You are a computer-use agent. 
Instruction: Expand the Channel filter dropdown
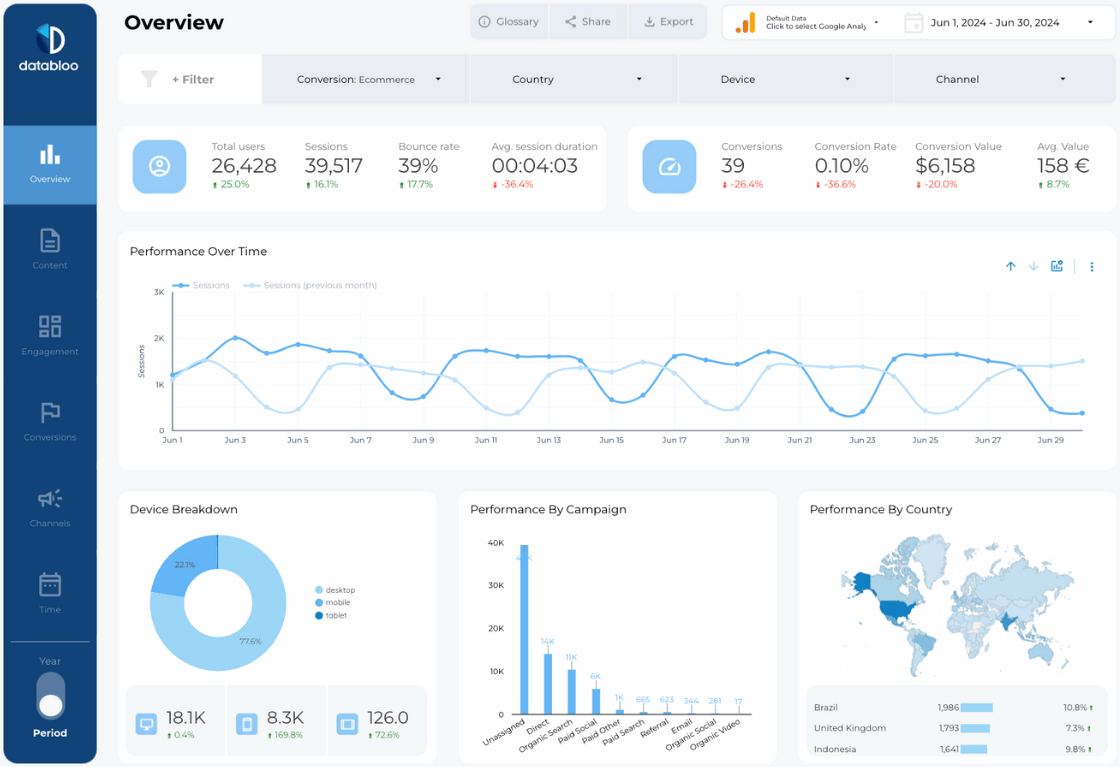[1003, 79]
